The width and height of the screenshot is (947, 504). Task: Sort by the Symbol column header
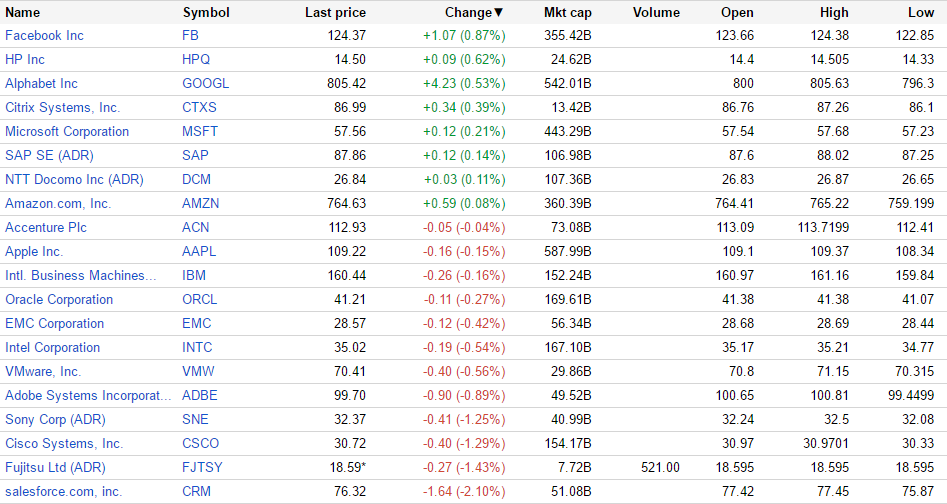pyautogui.click(x=206, y=13)
